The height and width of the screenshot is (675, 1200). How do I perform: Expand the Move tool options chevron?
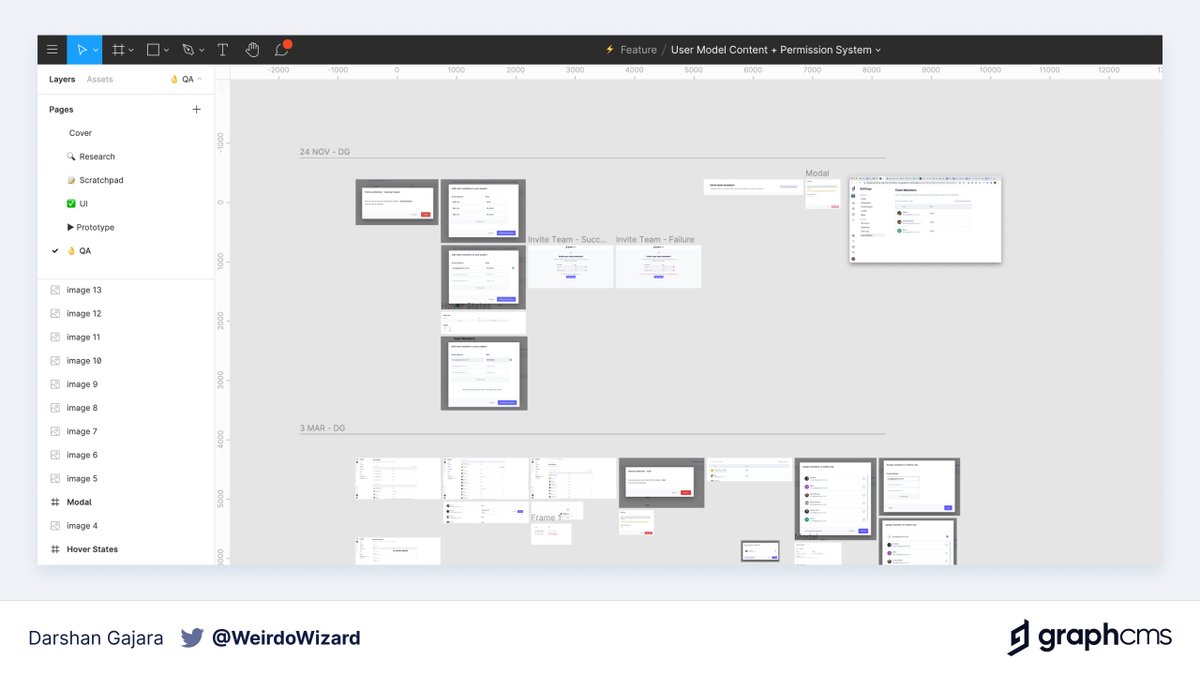click(95, 50)
